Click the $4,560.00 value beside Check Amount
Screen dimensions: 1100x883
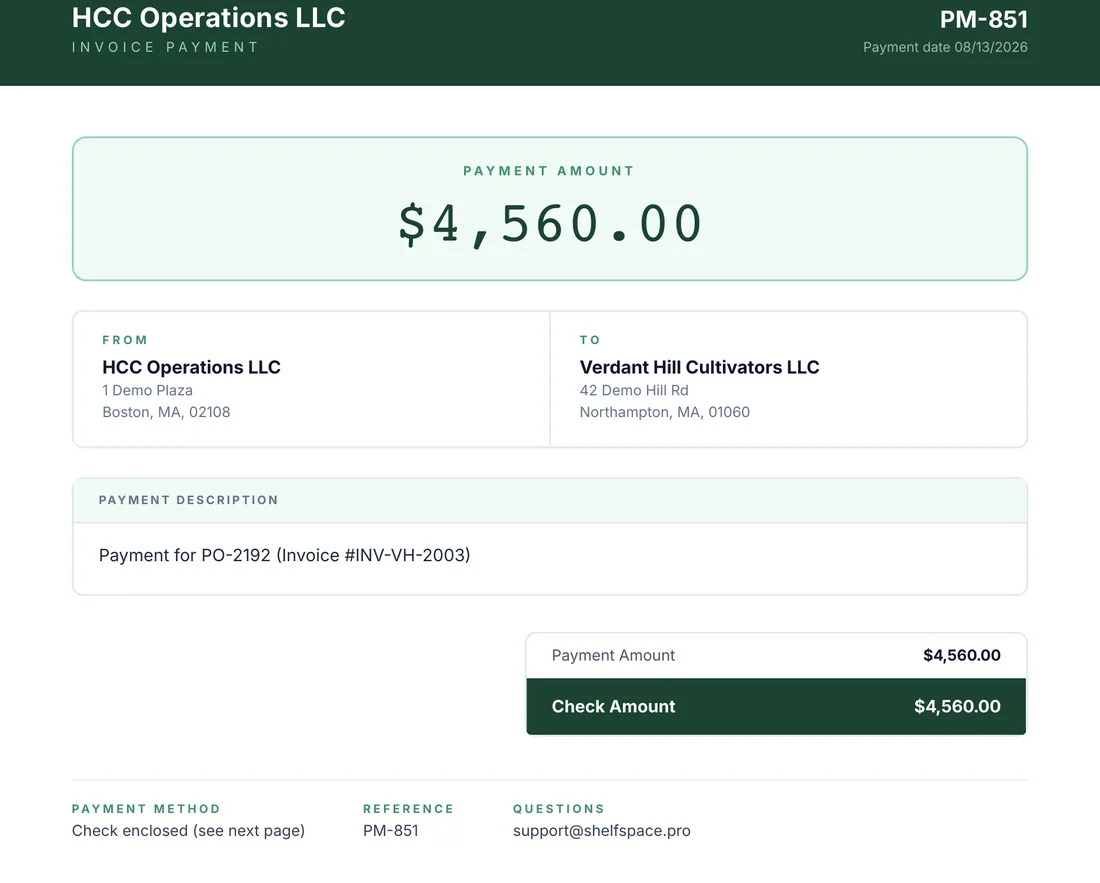[957, 706]
